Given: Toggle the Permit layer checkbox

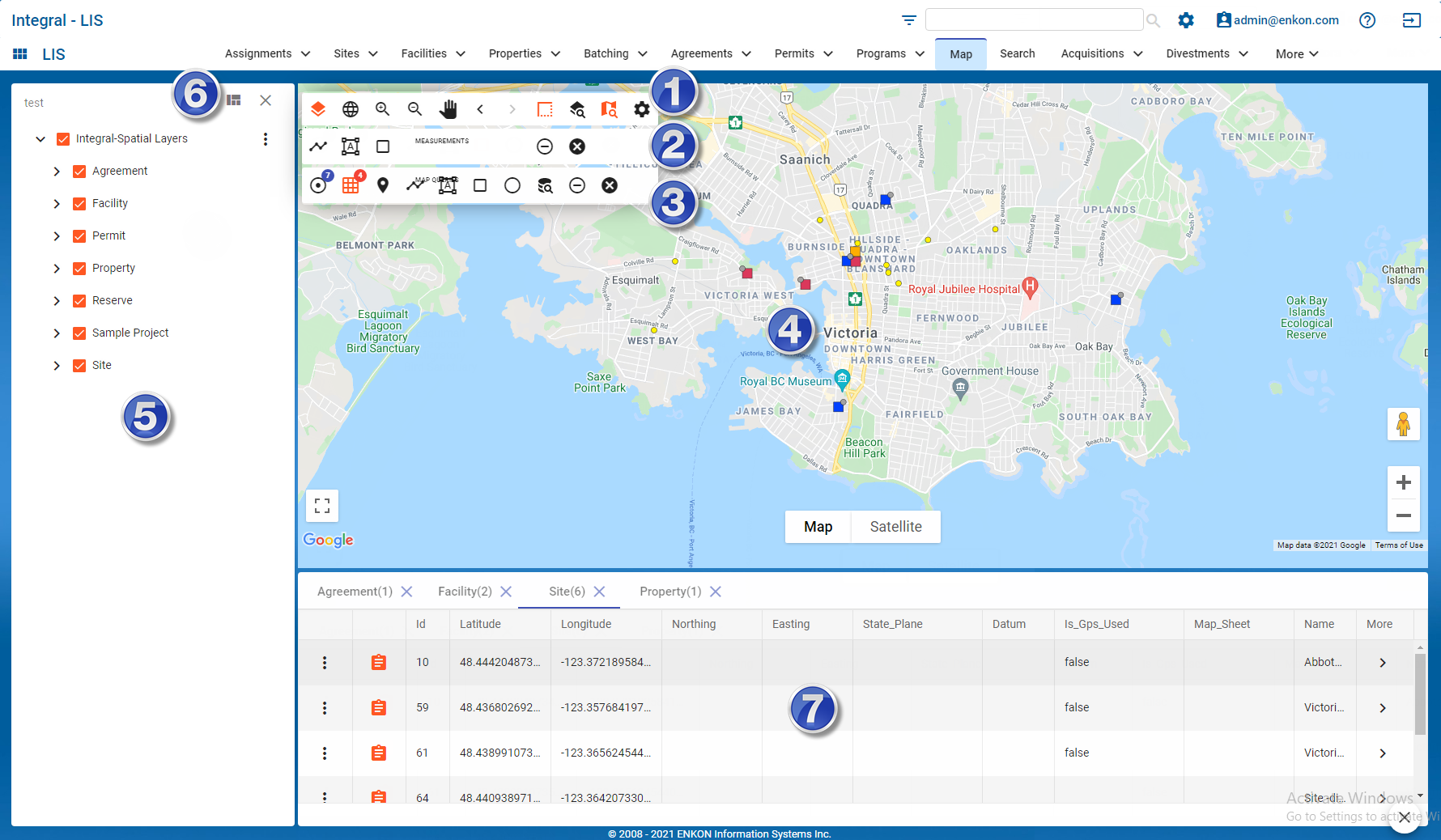Looking at the screenshot, I should 79,236.
